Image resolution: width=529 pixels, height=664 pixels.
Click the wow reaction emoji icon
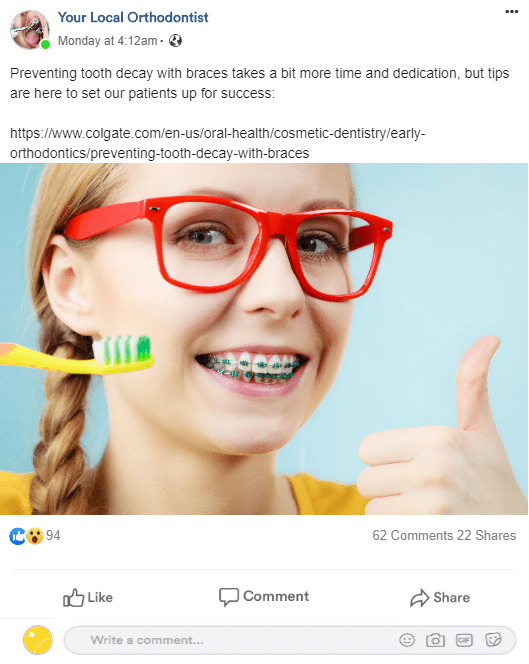coord(35,536)
